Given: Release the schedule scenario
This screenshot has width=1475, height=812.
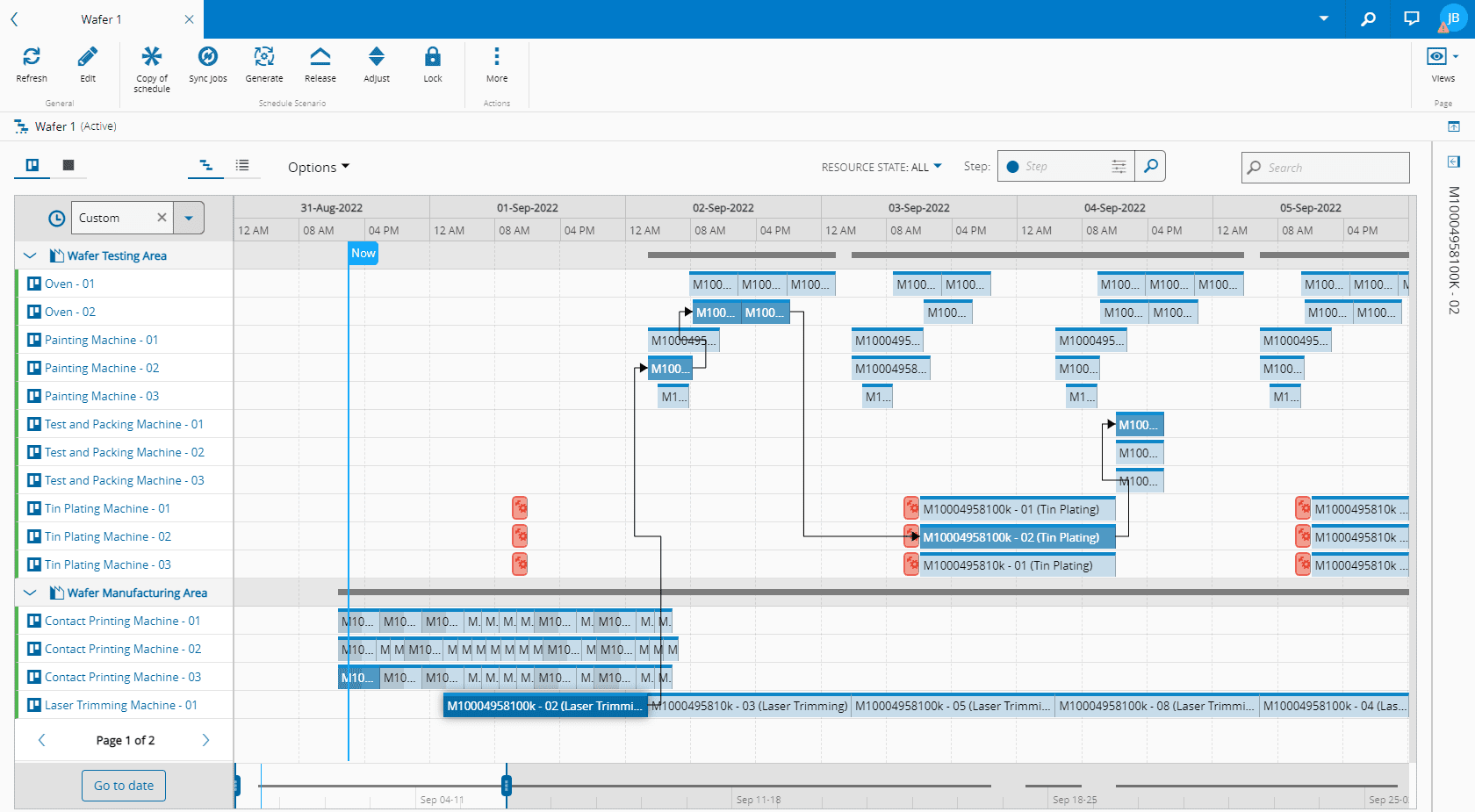Looking at the screenshot, I should tap(320, 58).
